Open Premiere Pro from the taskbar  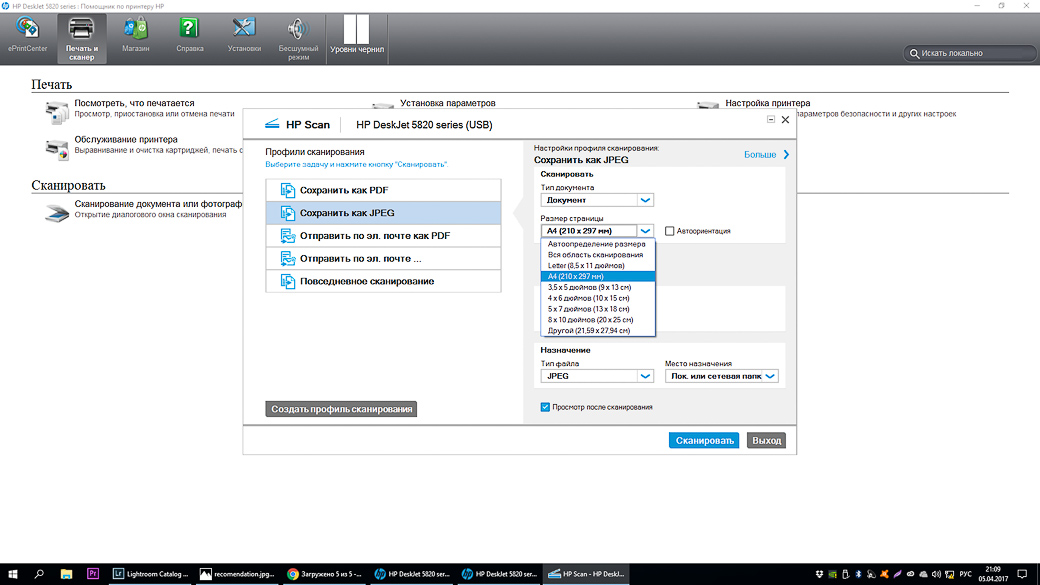93,574
